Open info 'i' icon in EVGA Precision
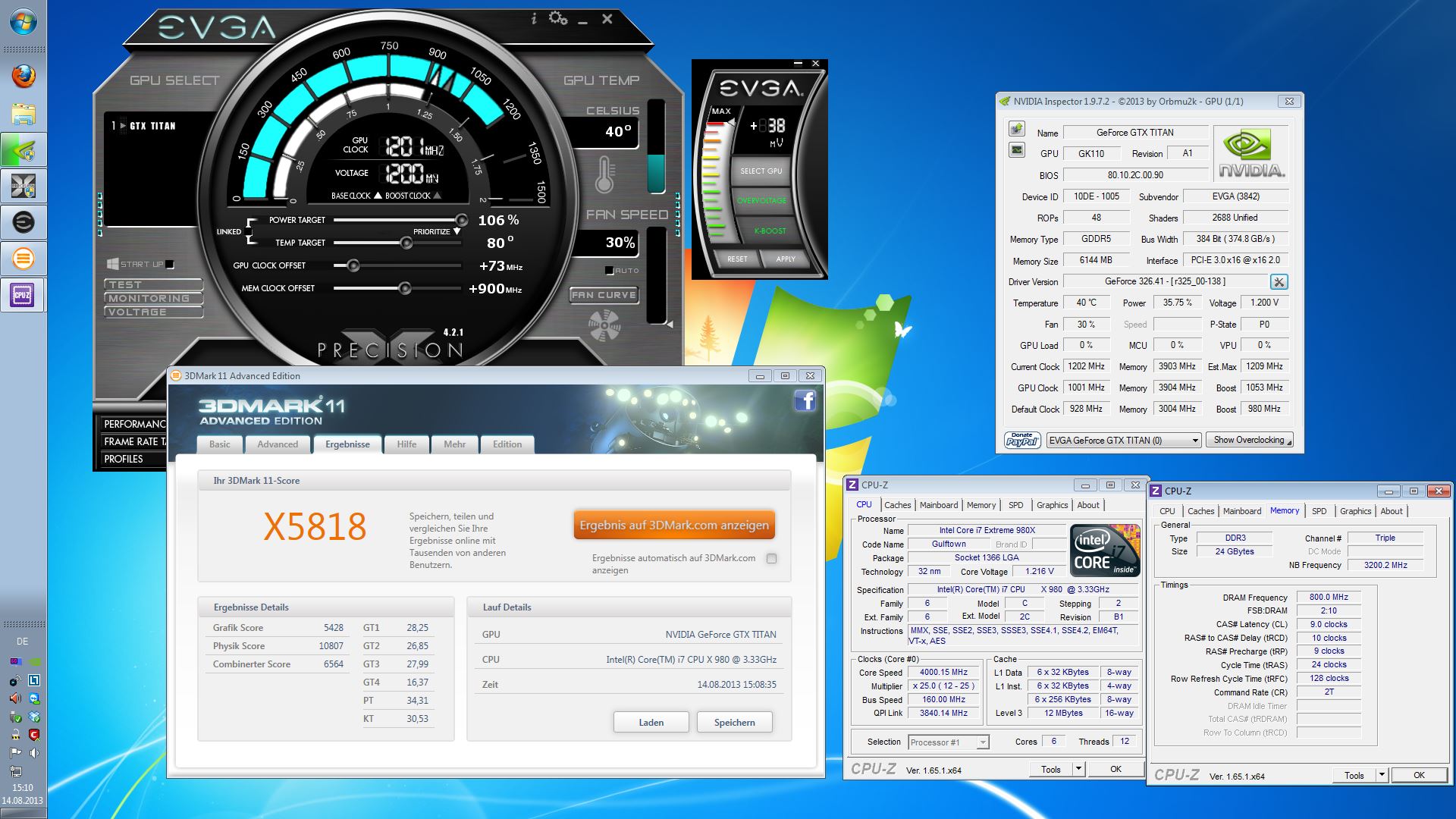The height and width of the screenshot is (819, 1456). click(x=534, y=19)
